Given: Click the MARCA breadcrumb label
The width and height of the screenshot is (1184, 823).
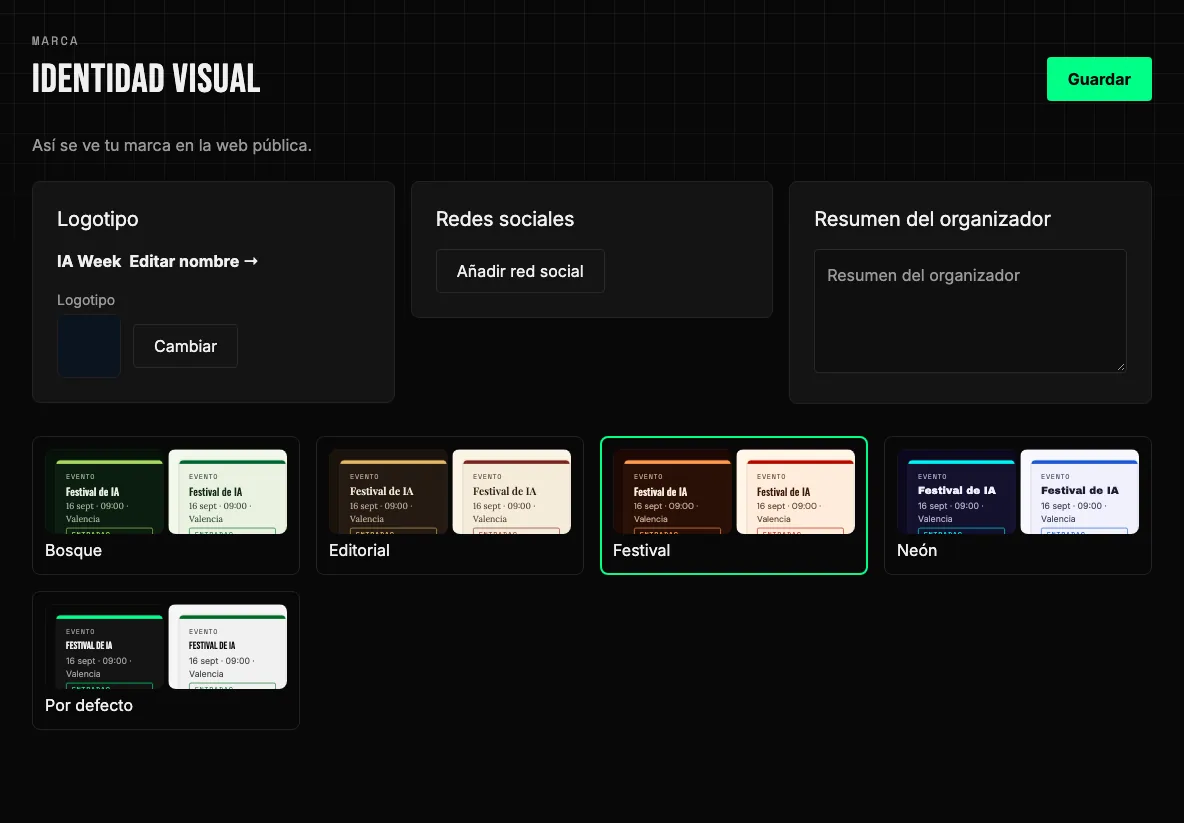Looking at the screenshot, I should coord(55,41).
